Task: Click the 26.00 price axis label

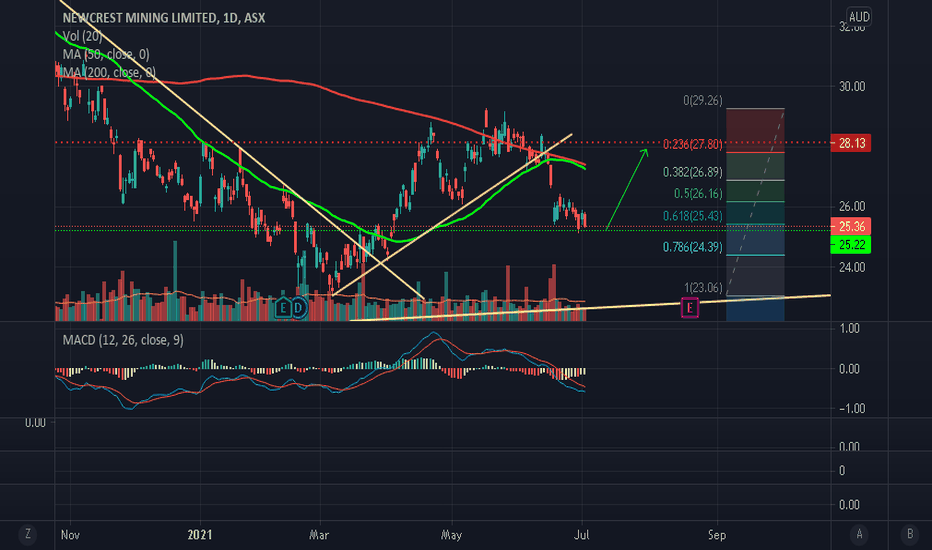Action: pyautogui.click(x=852, y=206)
